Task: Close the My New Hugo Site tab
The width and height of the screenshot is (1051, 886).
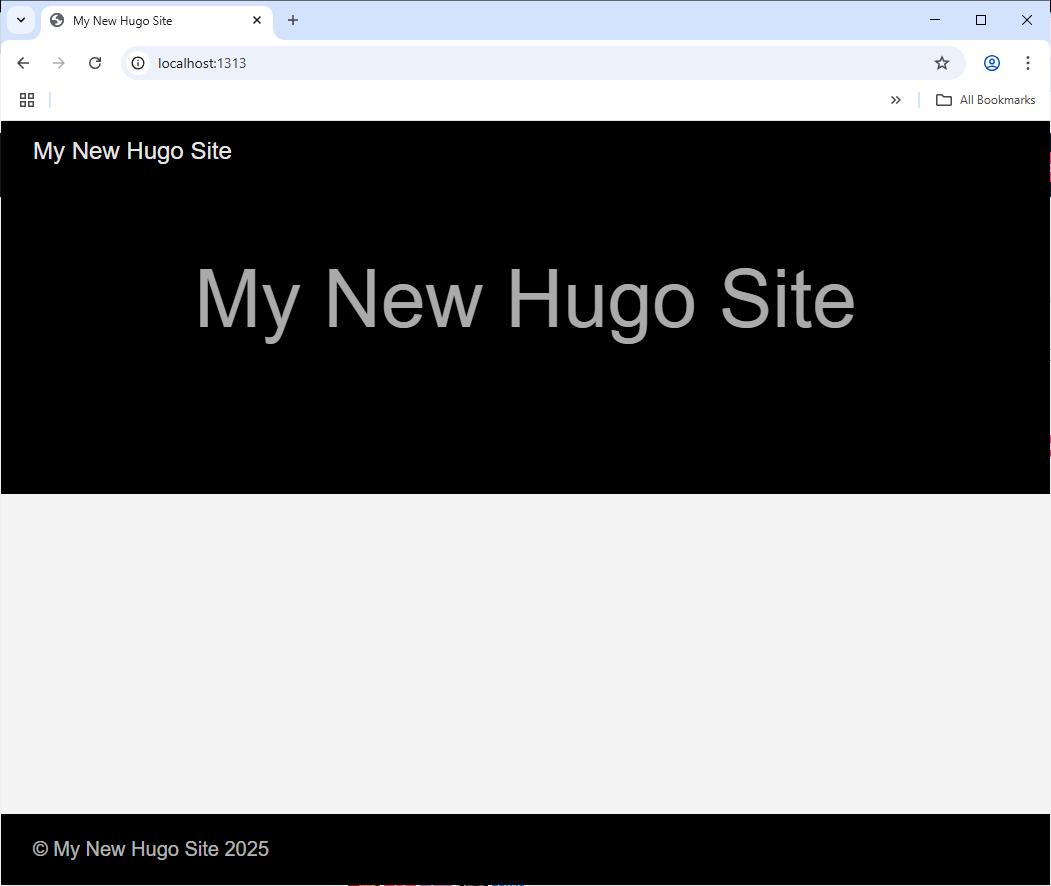Action: pos(257,20)
